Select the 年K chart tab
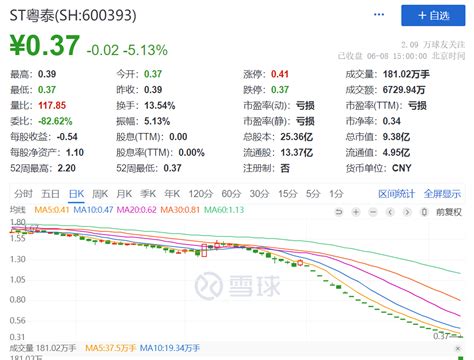 click(x=172, y=194)
